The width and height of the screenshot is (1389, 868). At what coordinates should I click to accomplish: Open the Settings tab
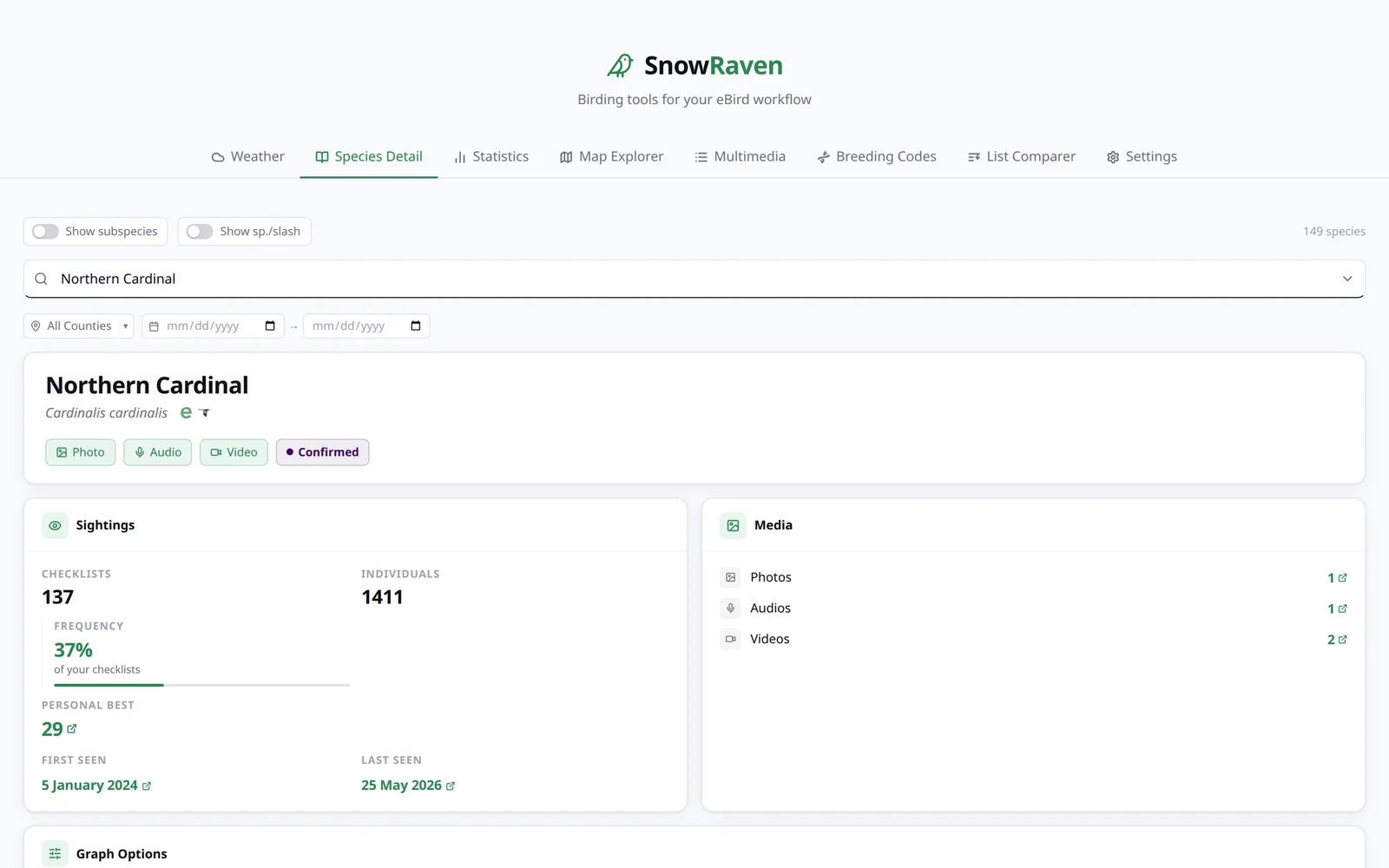click(x=1142, y=156)
